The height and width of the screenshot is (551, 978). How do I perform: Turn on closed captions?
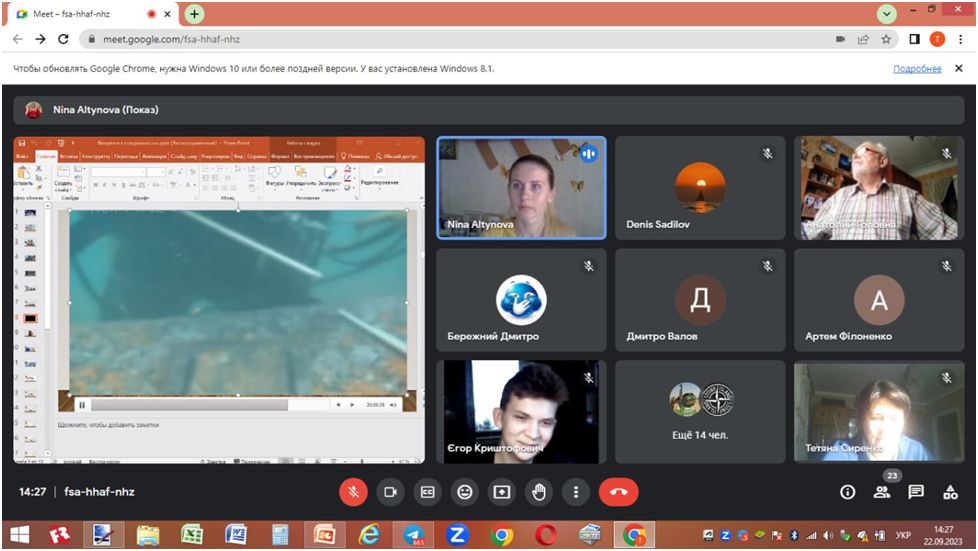tap(427, 492)
